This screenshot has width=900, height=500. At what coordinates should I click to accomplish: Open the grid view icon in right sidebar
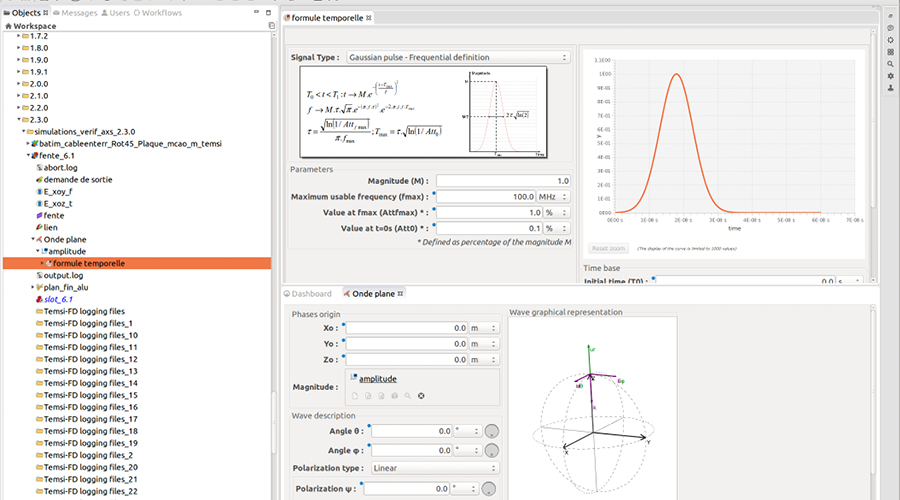point(891,52)
